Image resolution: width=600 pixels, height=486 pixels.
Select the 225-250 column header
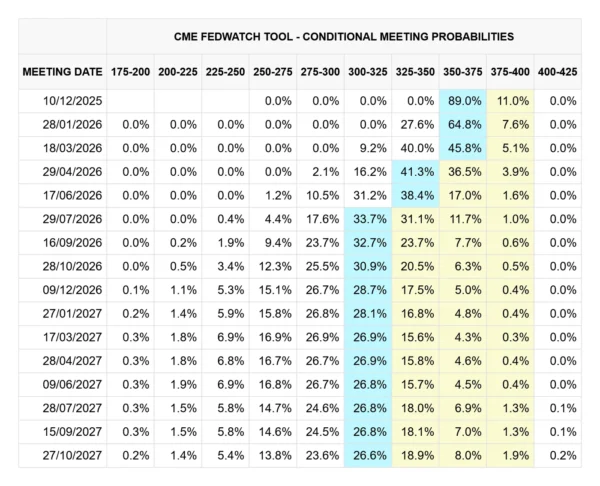(225, 72)
